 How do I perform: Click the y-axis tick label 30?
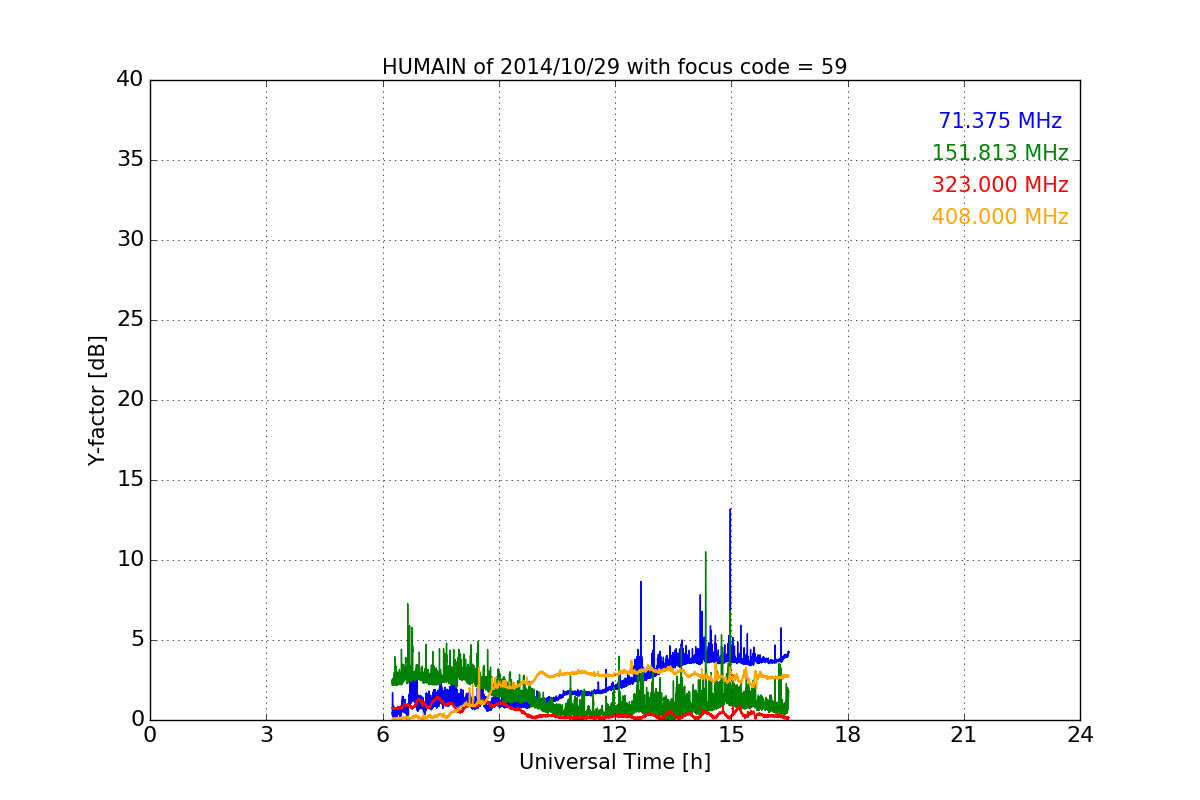point(130,240)
